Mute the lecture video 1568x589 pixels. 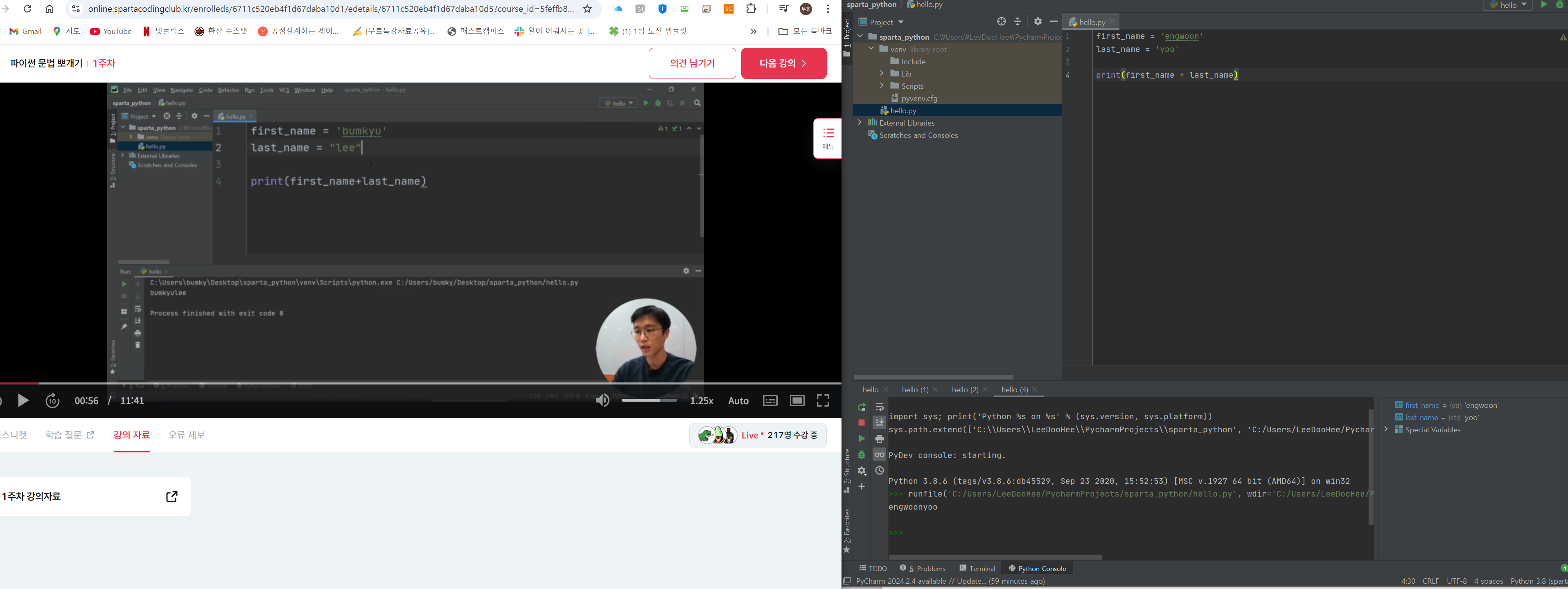click(602, 400)
